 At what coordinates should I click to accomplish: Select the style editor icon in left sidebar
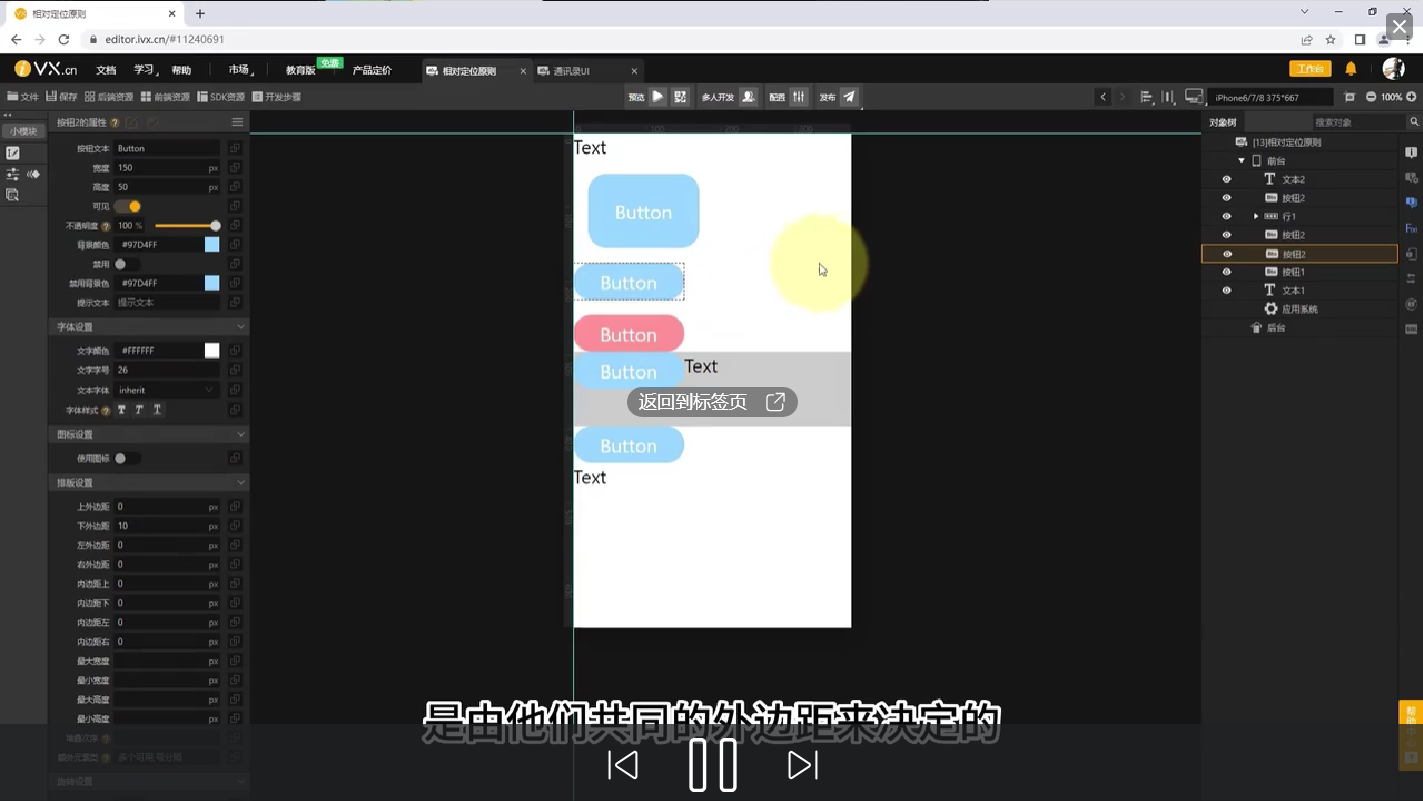[13, 153]
